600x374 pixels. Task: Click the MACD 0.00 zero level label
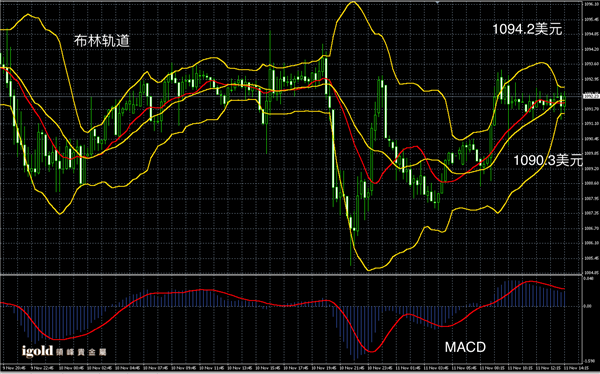588,306
